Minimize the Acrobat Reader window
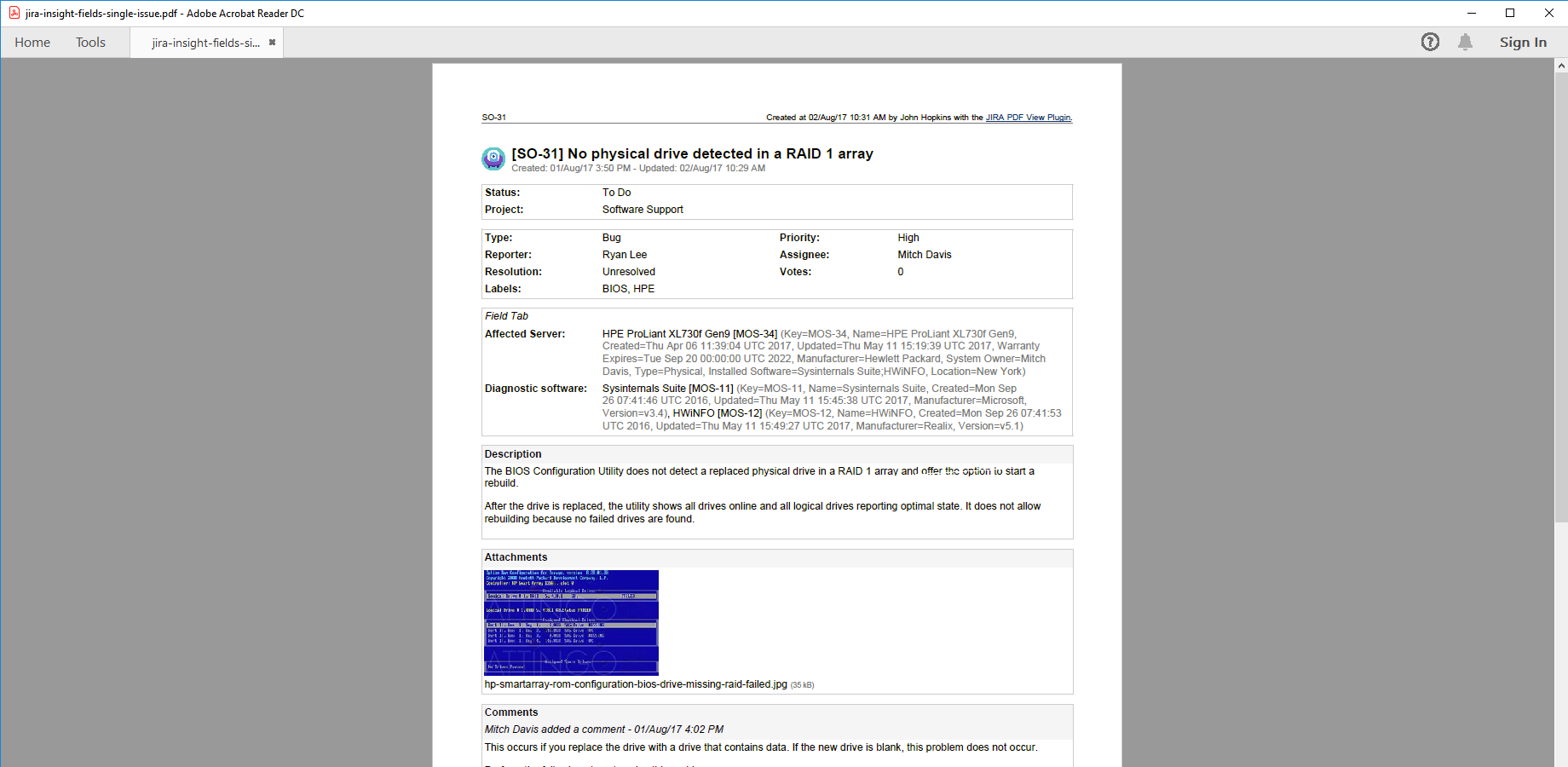This screenshot has height=767, width=1568. click(1471, 13)
